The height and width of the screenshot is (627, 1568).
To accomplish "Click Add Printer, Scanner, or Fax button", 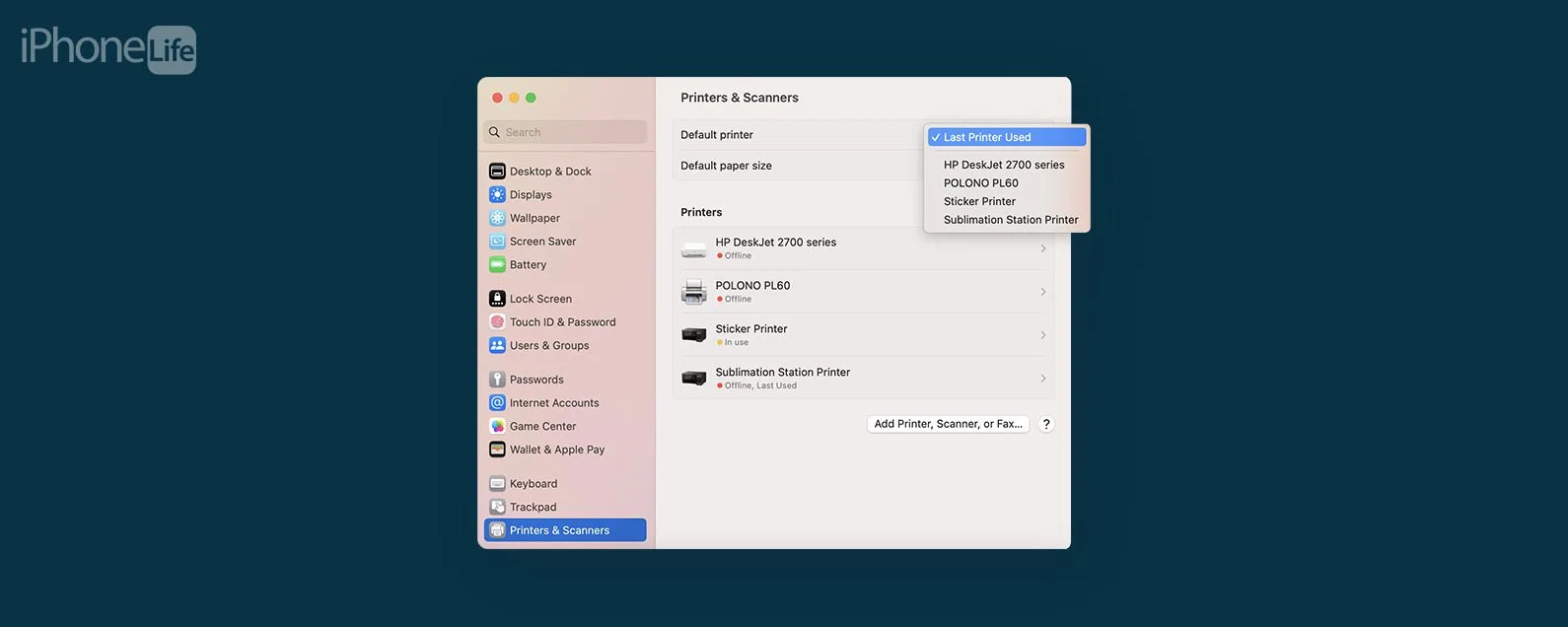I will 949,424.
